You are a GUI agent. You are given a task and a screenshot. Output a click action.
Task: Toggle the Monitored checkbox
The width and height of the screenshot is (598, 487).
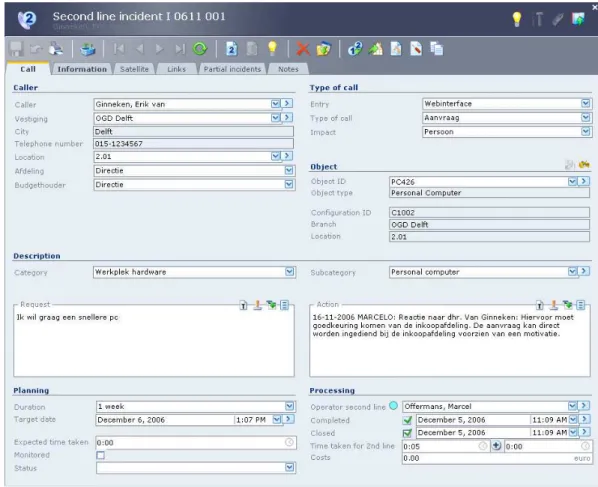pyautogui.click(x=101, y=455)
